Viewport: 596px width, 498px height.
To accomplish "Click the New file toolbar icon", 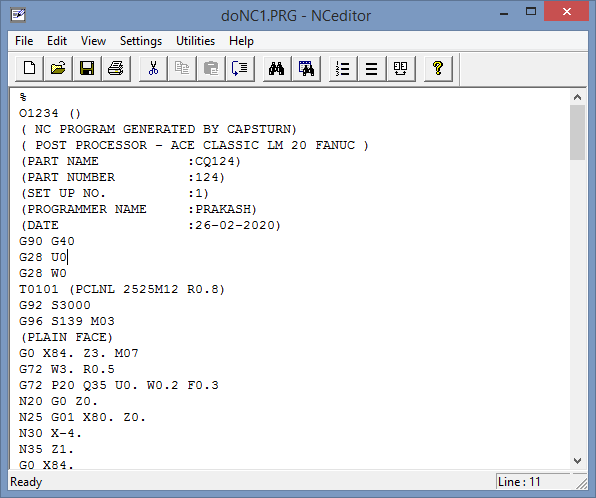I will [29, 69].
